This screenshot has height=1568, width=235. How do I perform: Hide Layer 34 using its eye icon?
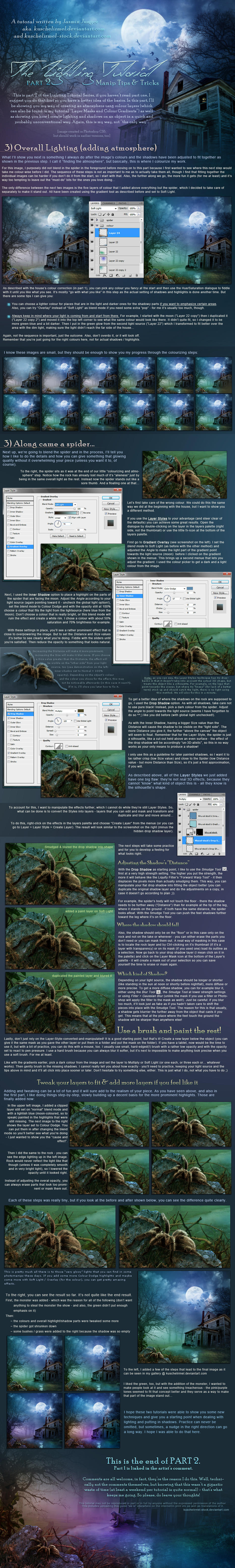92,233
